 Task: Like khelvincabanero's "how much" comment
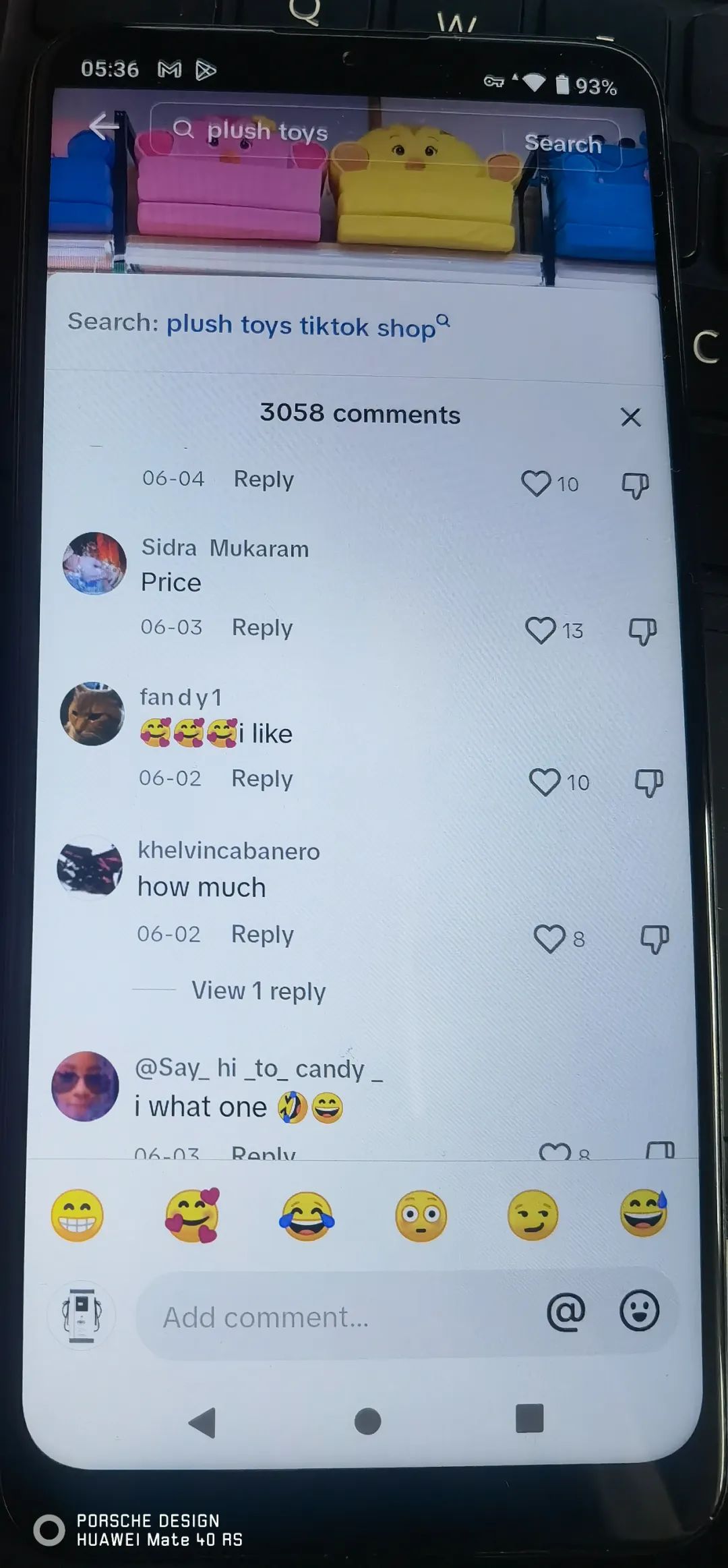[549, 938]
